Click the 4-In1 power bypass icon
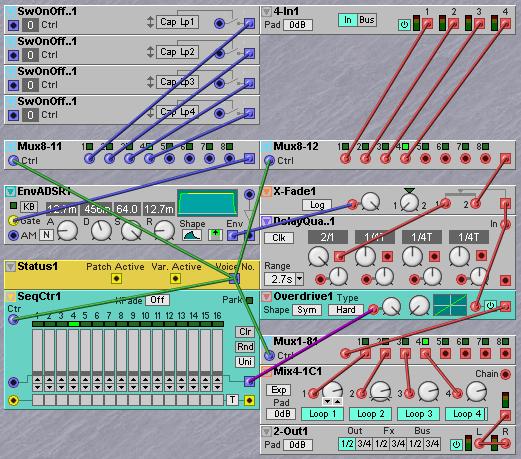Screen dimensions: 521x459 pyautogui.click(x=404, y=24)
